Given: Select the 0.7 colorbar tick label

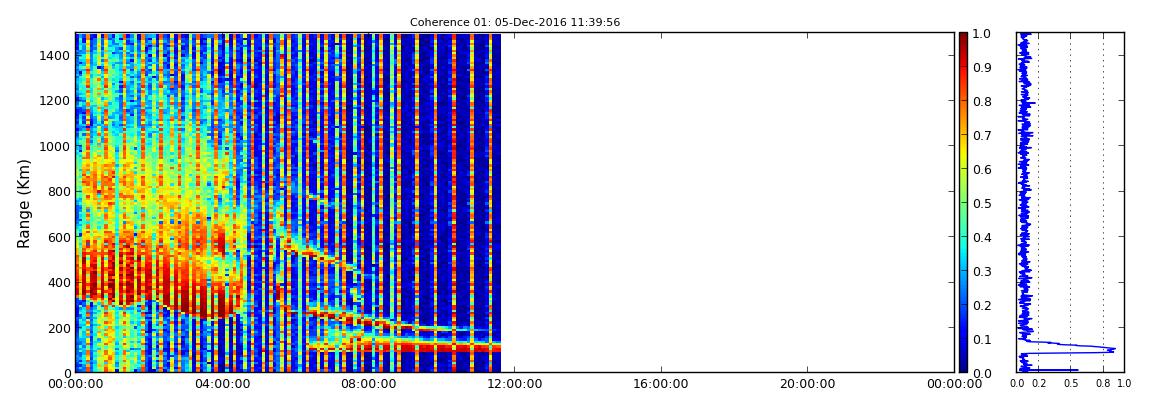Looking at the screenshot, I should pos(983,136).
